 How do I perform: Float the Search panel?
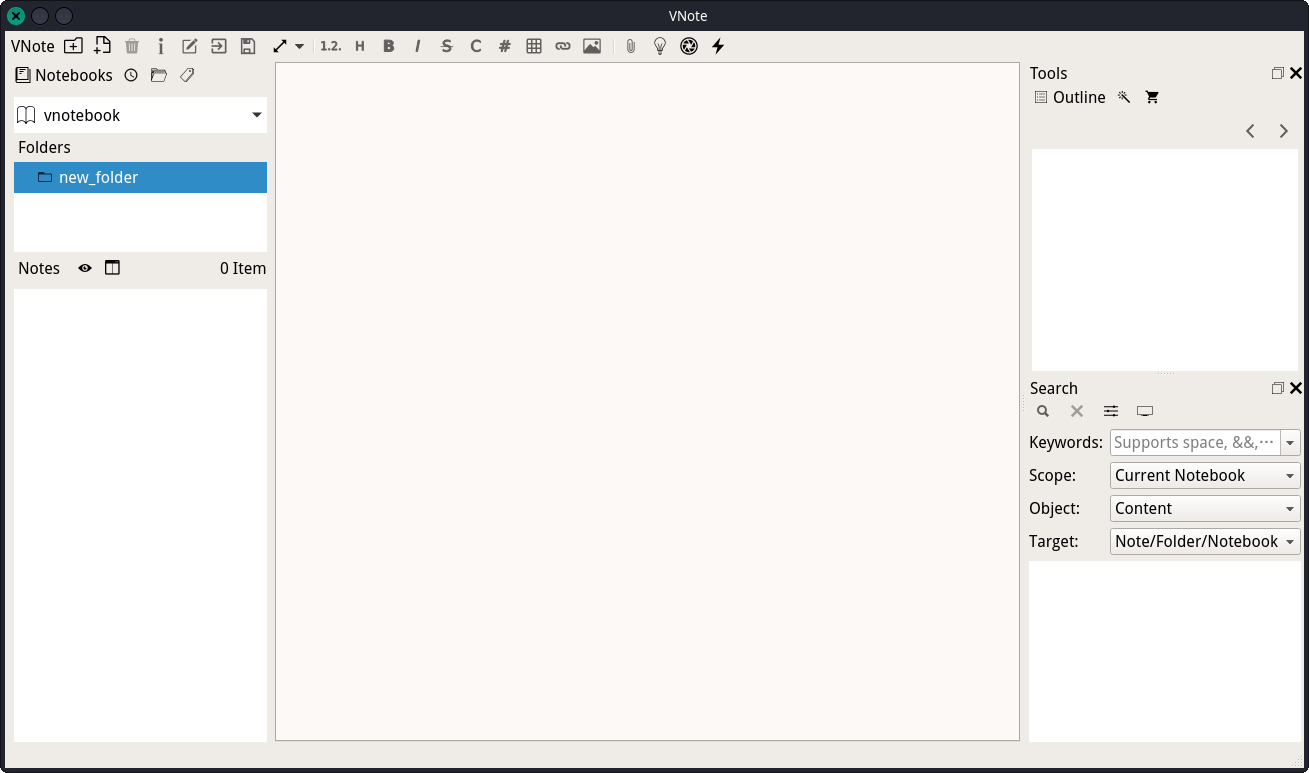1278,388
